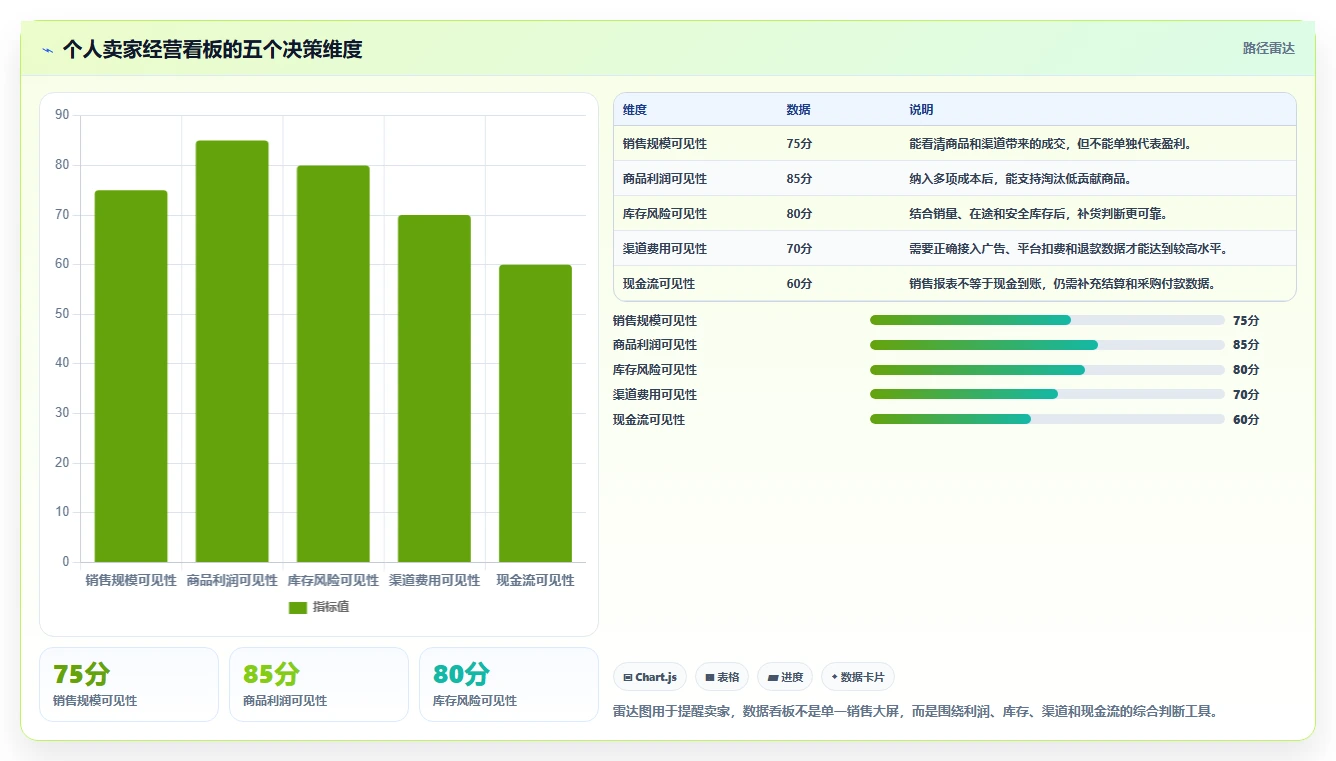This screenshot has height=761, width=1336.
Task: Click the description starting 纳入多项成本后
Action: tap(1020, 179)
